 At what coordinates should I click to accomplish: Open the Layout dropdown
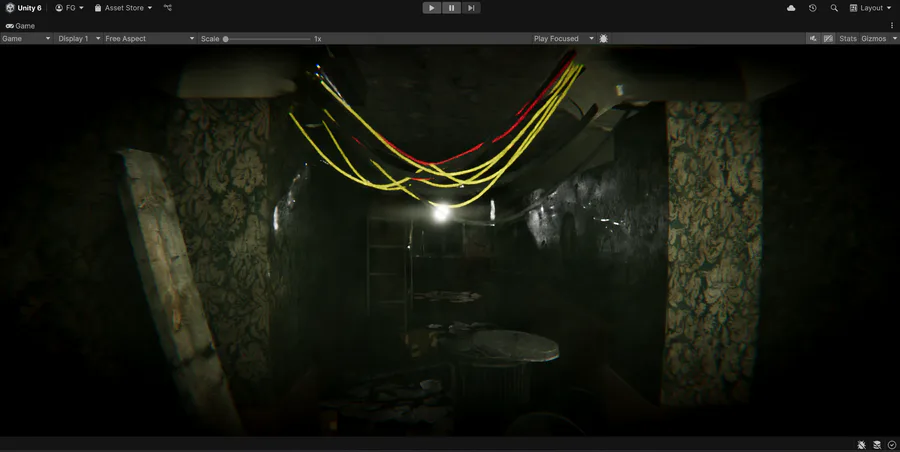[x=870, y=8]
